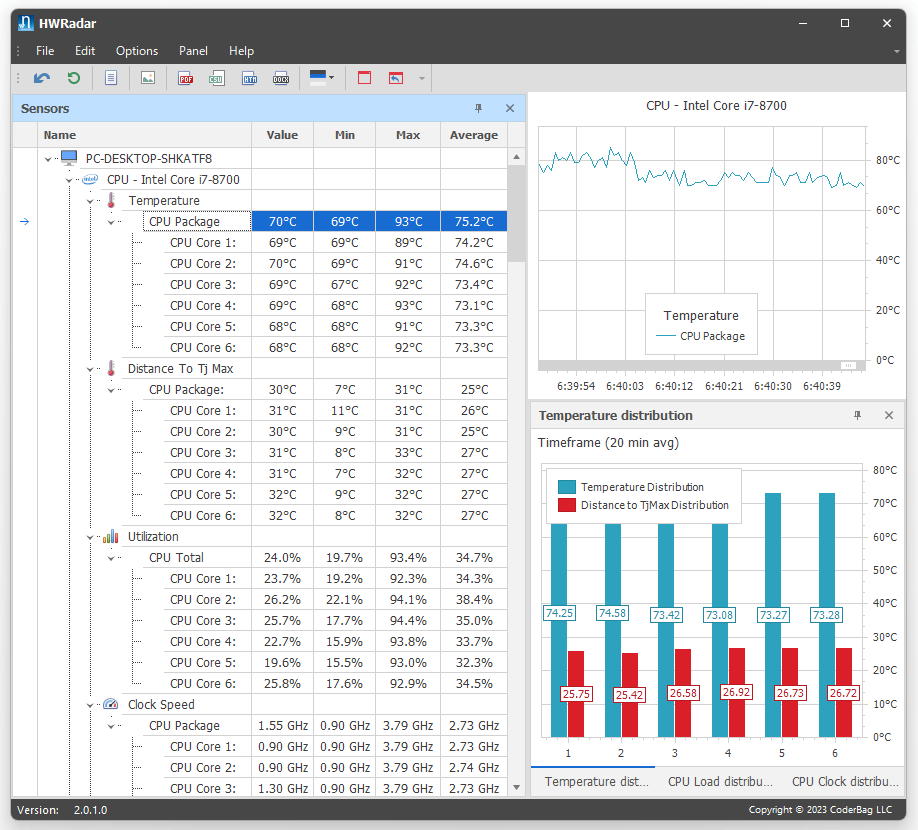The width and height of the screenshot is (918, 830).
Task: Click the HWRadar application icon in title bar
Action: point(25,23)
